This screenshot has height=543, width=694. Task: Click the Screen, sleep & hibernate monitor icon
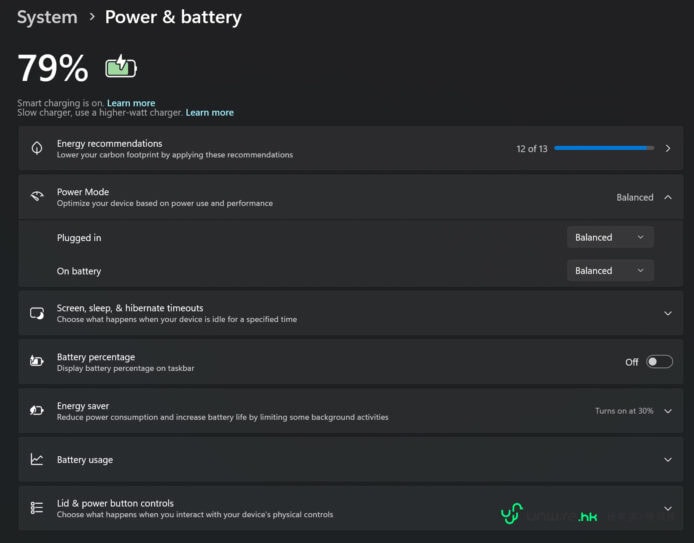37,313
